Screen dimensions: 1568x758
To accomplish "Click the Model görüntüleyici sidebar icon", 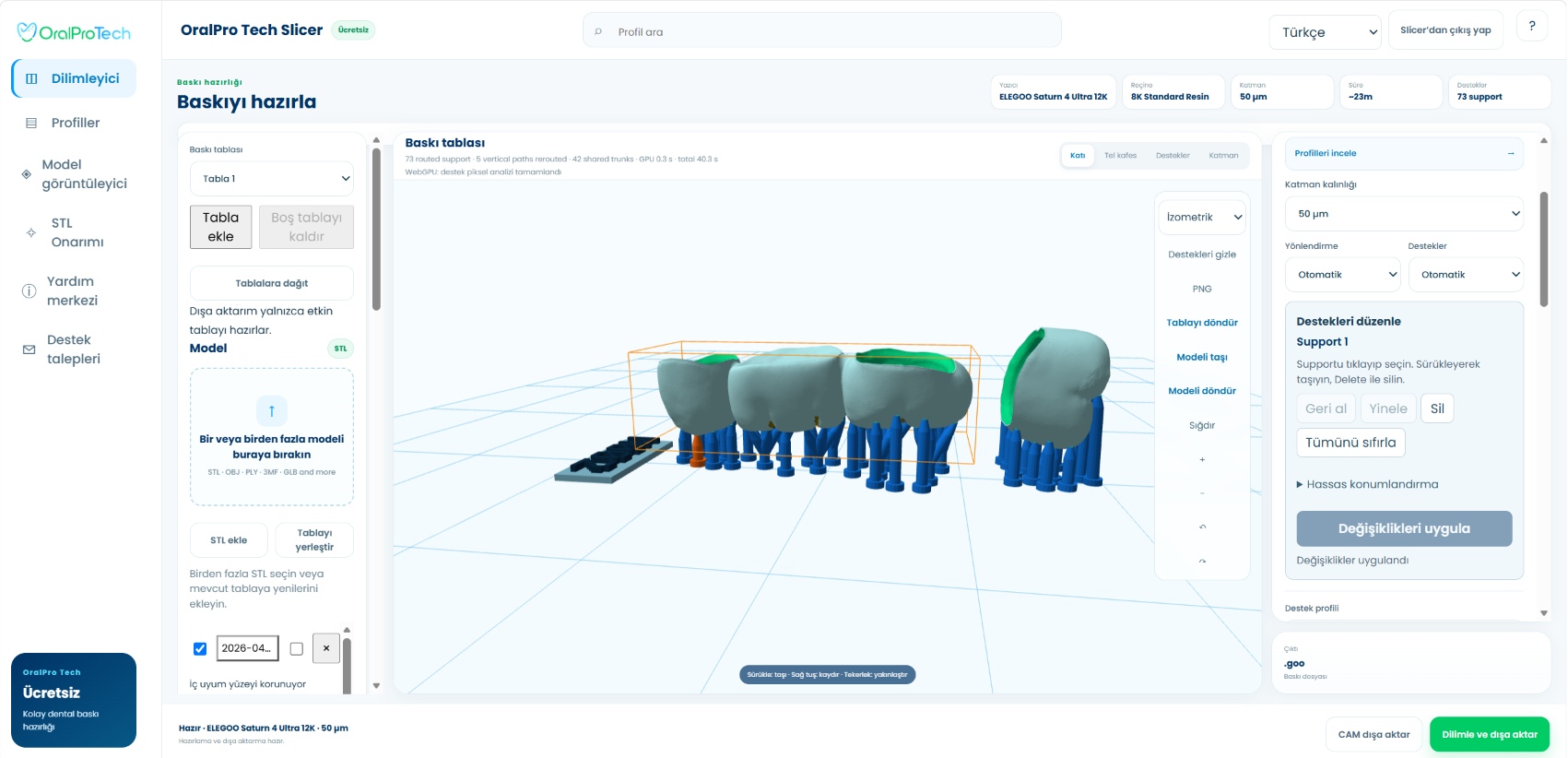I will pyautogui.click(x=26, y=174).
